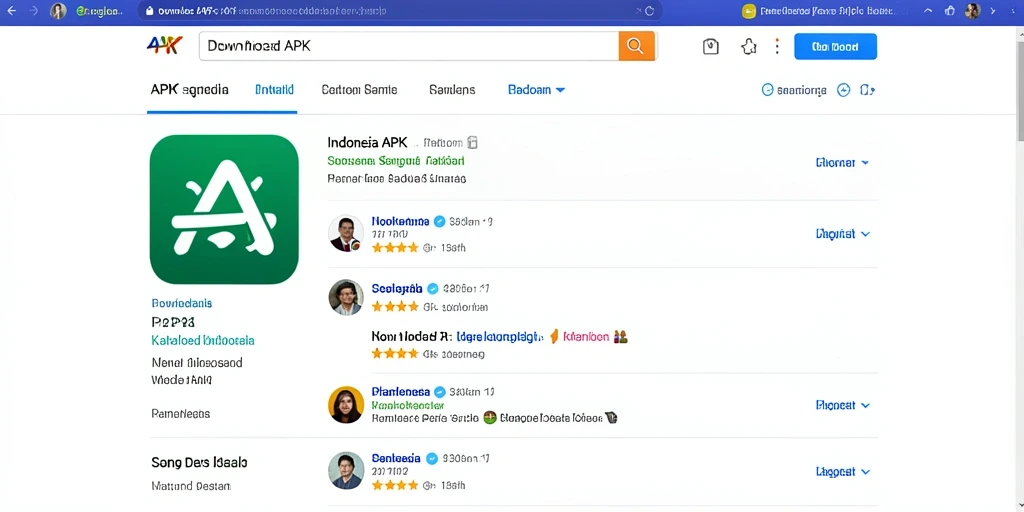Switch to the Bntatld tab
The width and height of the screenshot is (1024, 512).
274,90
